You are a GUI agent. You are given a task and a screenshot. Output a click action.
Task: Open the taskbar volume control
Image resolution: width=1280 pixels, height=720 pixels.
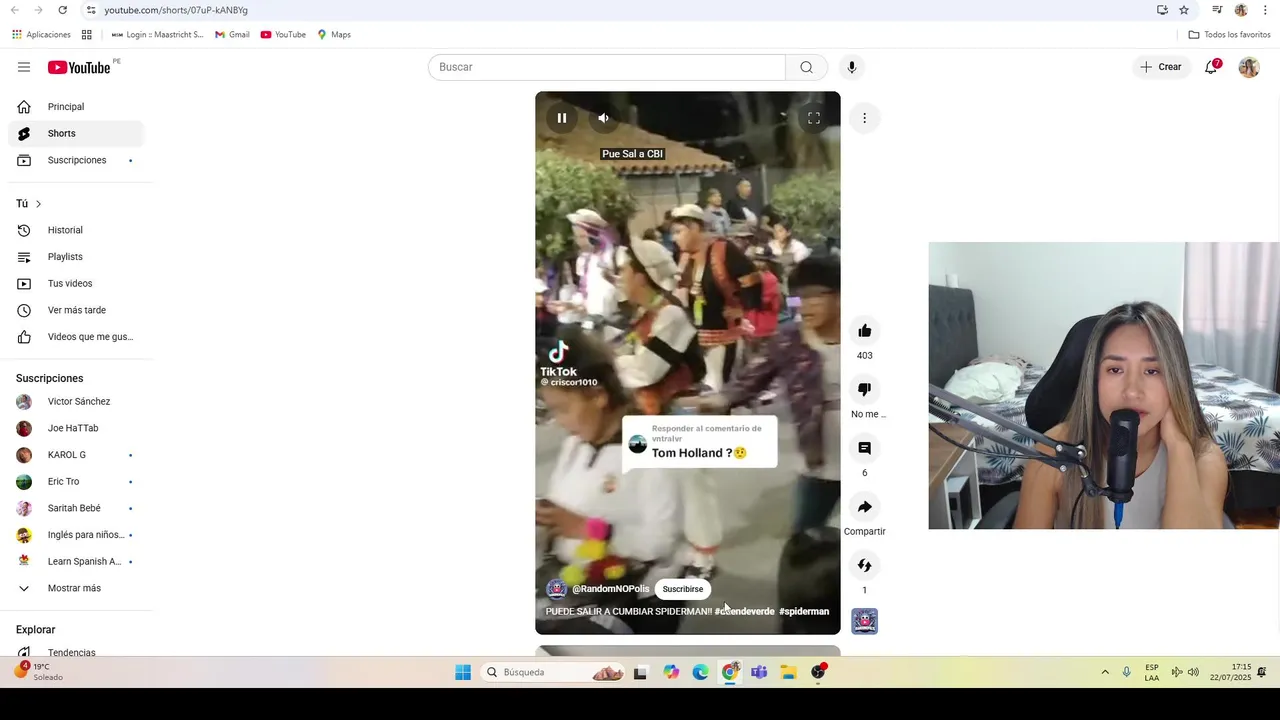click(1193, 672)
